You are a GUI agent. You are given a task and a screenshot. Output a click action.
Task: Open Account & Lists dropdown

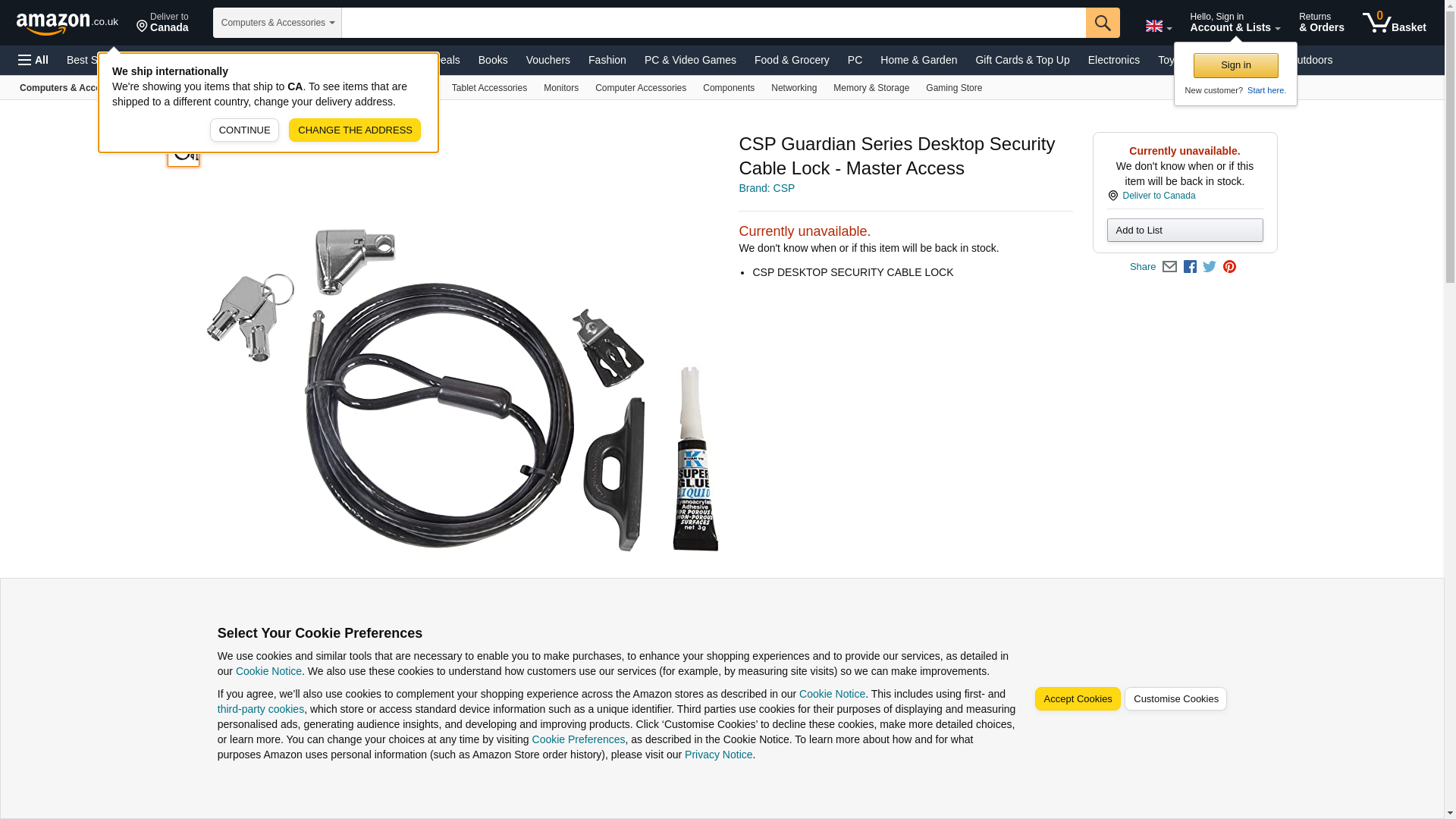[1235, 23]
